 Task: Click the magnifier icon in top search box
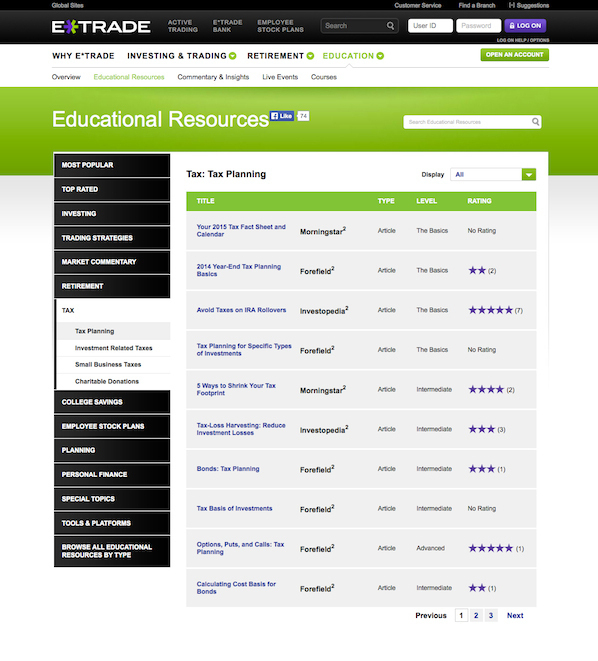(x=391, y=26)
